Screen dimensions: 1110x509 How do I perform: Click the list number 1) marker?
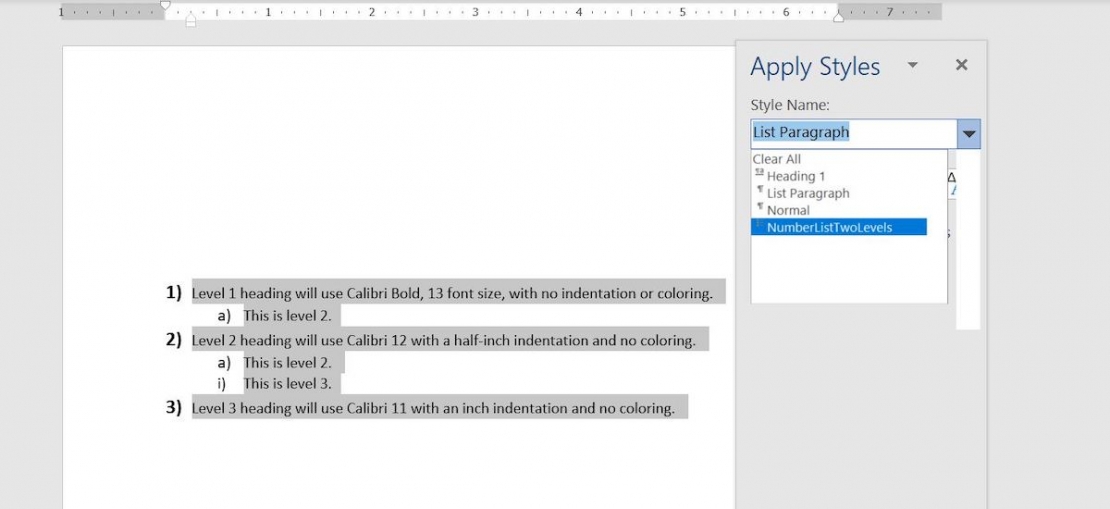(174, 292)
